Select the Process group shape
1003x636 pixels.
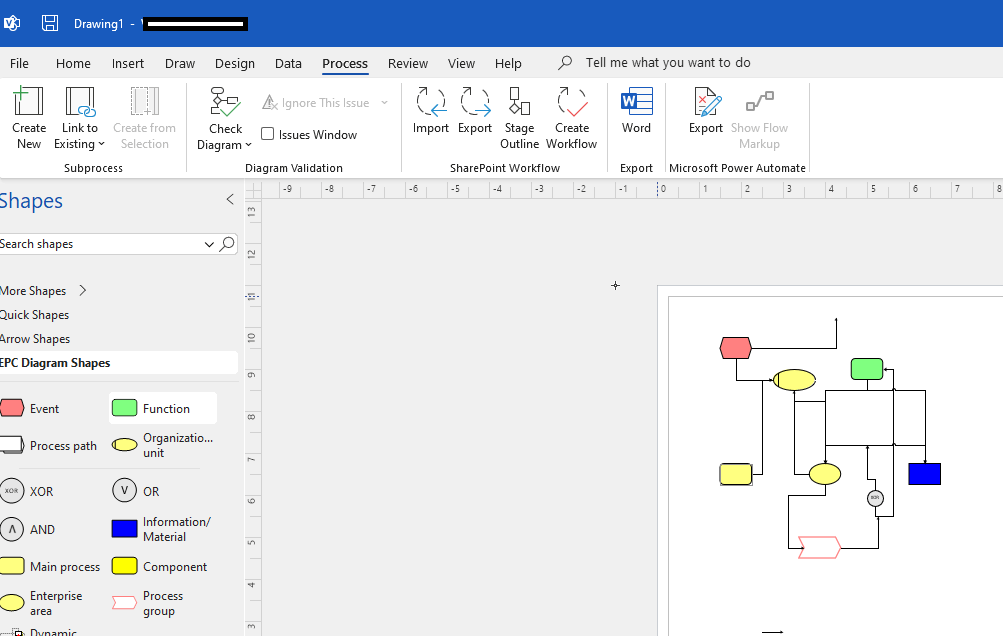(150, 603)
